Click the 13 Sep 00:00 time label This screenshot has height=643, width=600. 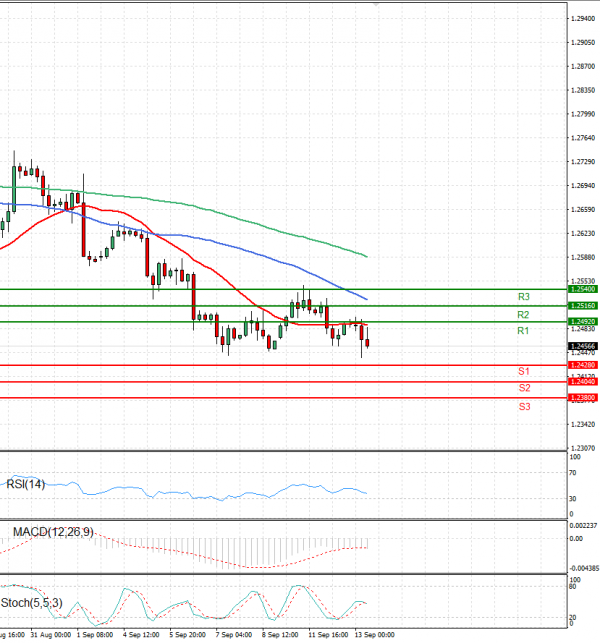(x=374, y=635)
